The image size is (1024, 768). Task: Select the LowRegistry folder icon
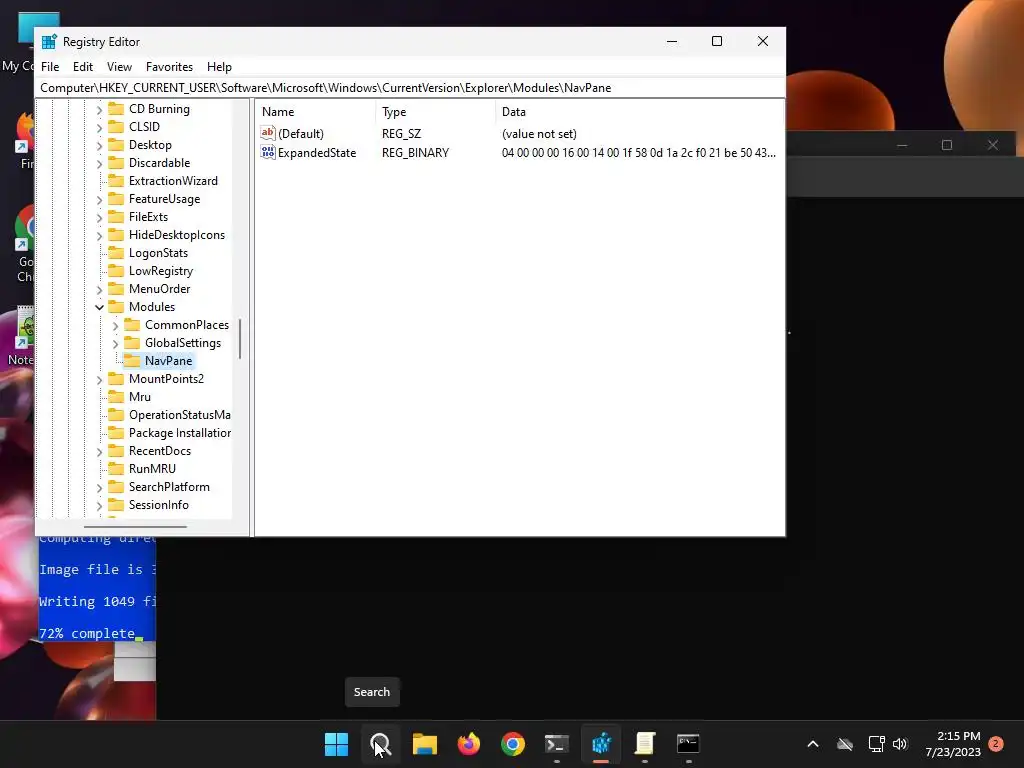pyautogui.click(x=116, y=270)
